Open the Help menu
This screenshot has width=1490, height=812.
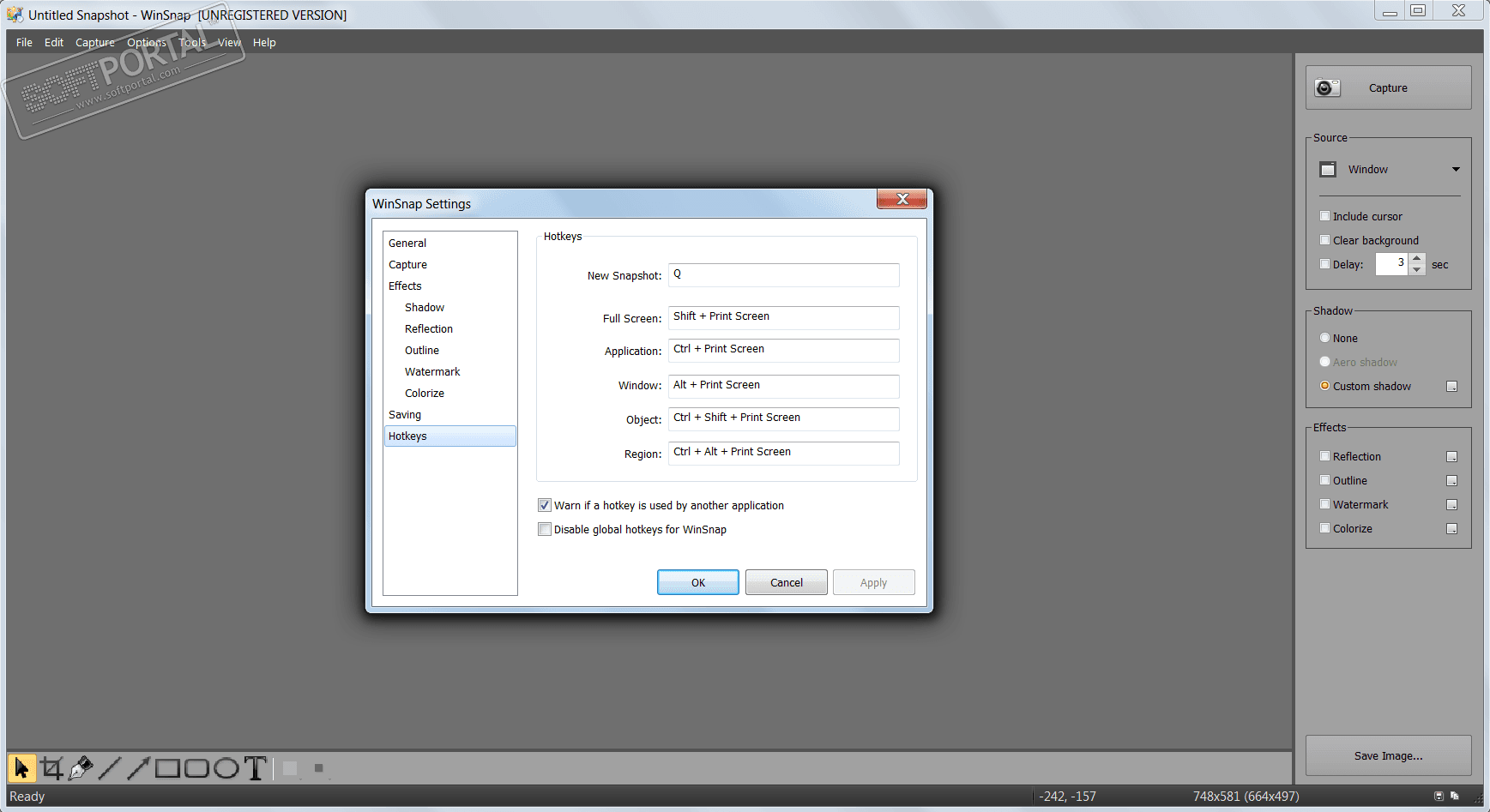point(264,42)
